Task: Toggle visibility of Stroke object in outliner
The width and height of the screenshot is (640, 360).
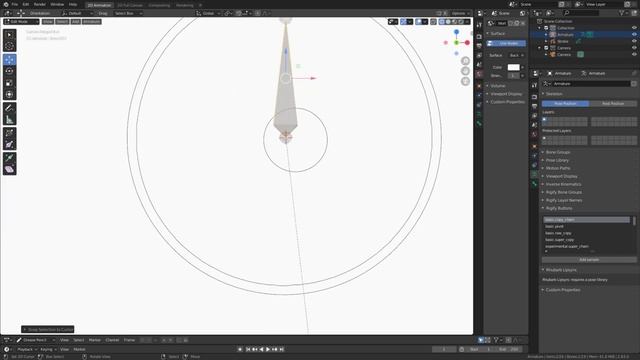Action: (634, 41)
